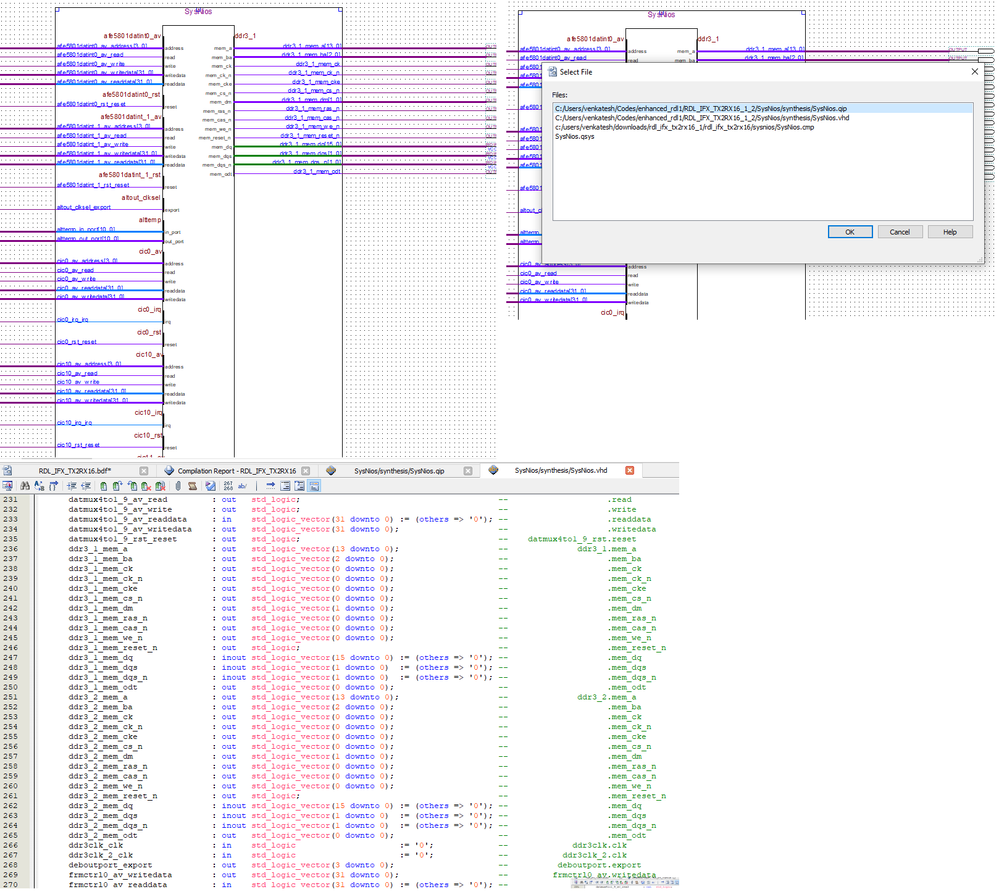
Task: Click code line 236 ddr3_1_mem_a
Action: (98, 549)
